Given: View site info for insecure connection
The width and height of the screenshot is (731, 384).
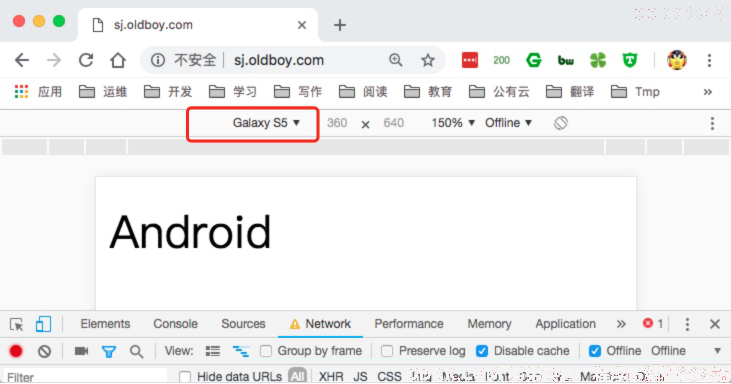Looking at the screenshot, I should 158,60.
